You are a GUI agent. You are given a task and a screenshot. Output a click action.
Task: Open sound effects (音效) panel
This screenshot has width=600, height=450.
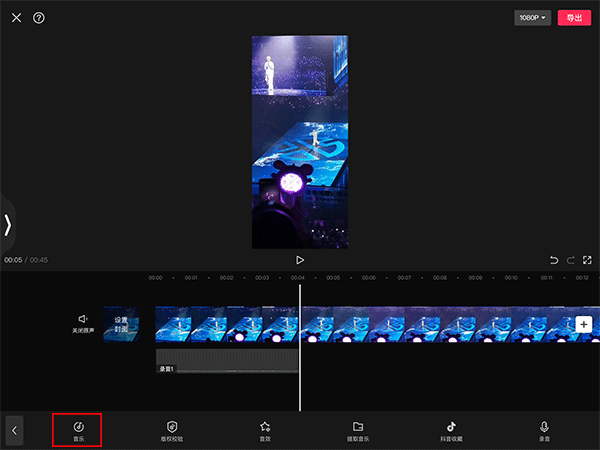coord(265,430)
